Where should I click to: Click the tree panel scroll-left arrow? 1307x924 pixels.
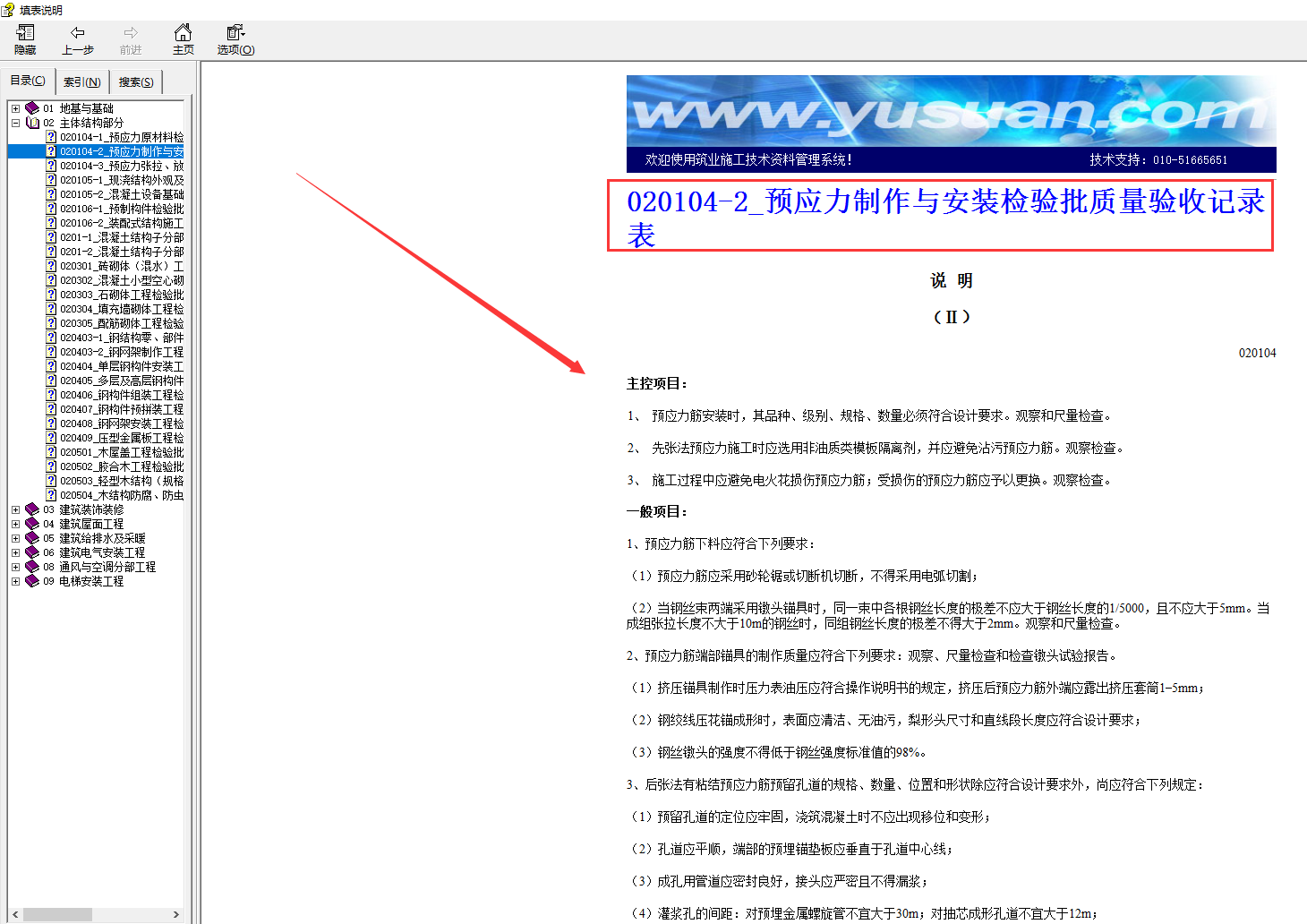coord(15,914)
